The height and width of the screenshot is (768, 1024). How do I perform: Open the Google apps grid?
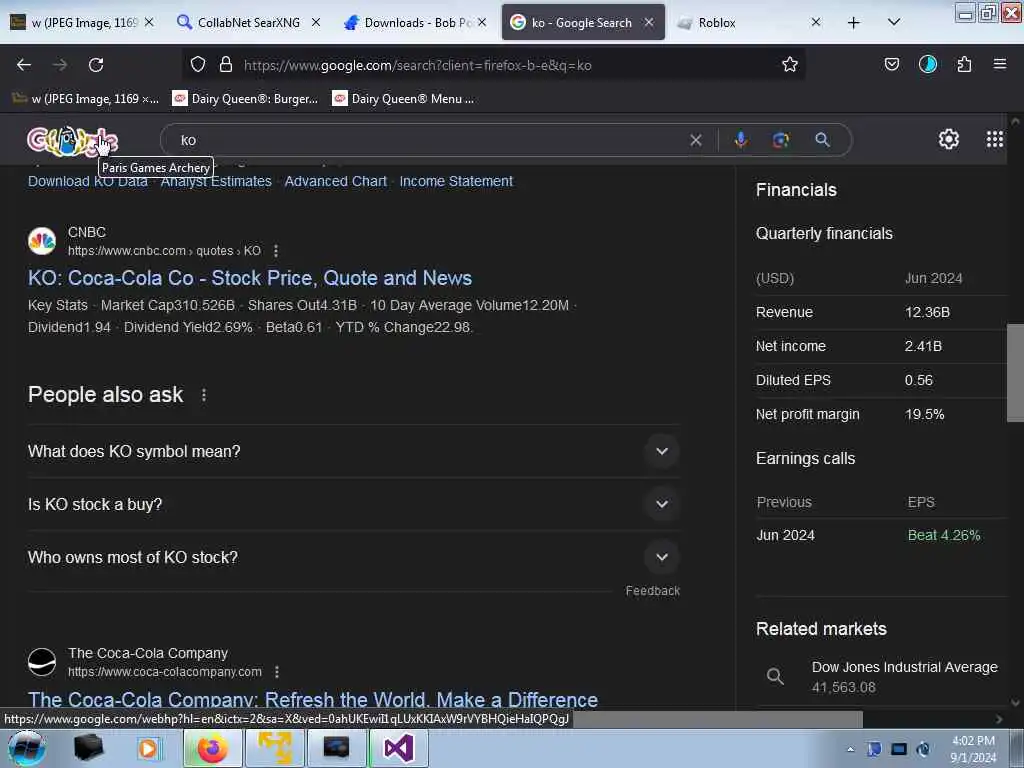[x=994, y=139]
